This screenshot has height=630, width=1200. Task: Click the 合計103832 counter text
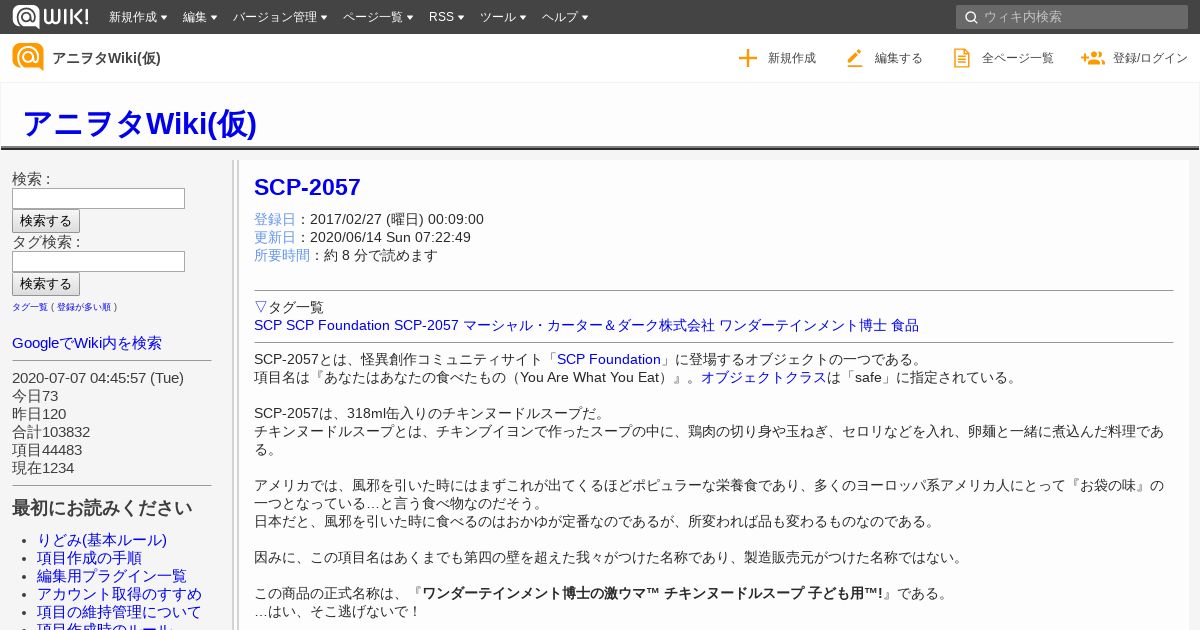51,432
